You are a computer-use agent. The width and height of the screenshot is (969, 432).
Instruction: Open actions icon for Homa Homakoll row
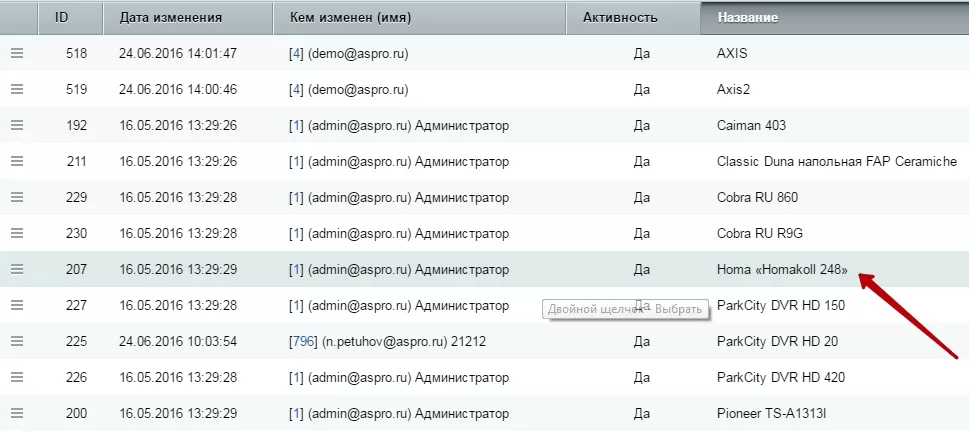[x=17, y=269]
